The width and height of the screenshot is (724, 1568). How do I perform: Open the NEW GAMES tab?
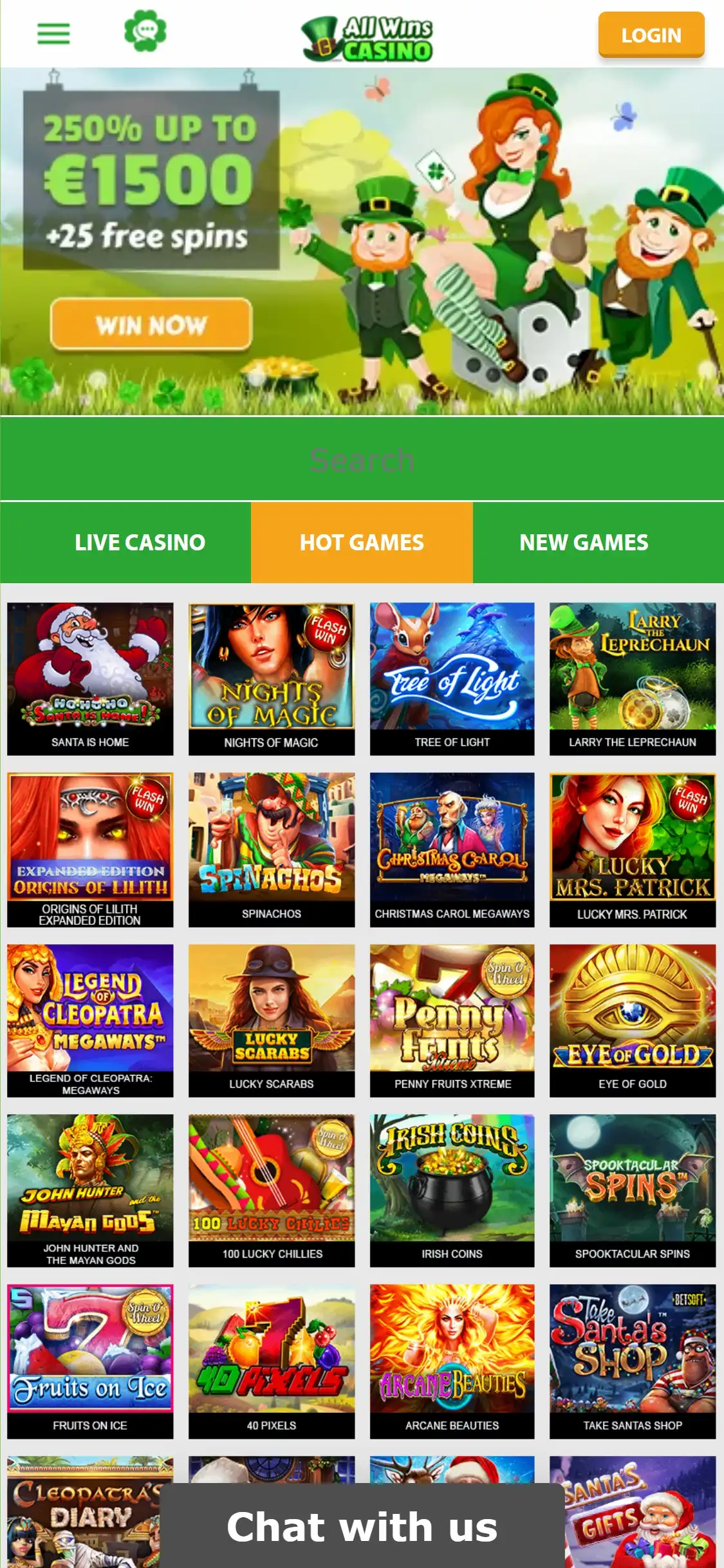584,543
